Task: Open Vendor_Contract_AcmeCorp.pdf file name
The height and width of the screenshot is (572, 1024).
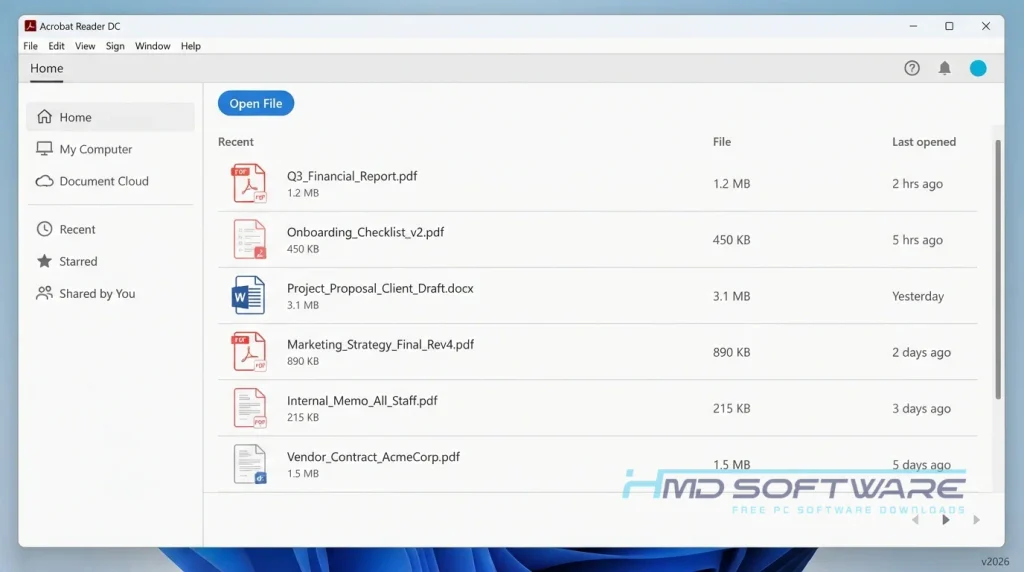Action: pos(373,456)
